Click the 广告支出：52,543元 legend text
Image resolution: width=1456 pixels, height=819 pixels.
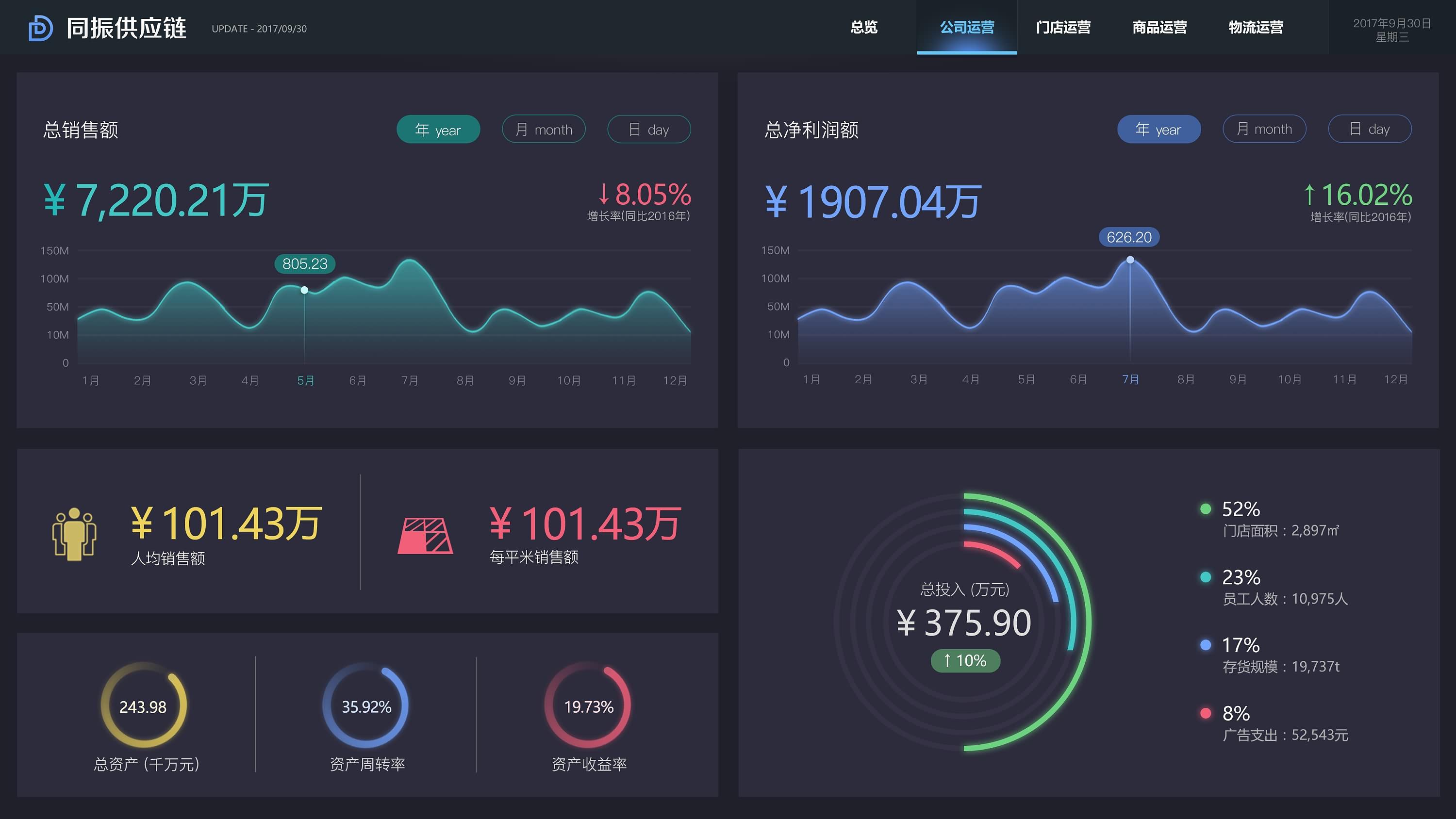pyautogui.click(x=1285, y=735)
